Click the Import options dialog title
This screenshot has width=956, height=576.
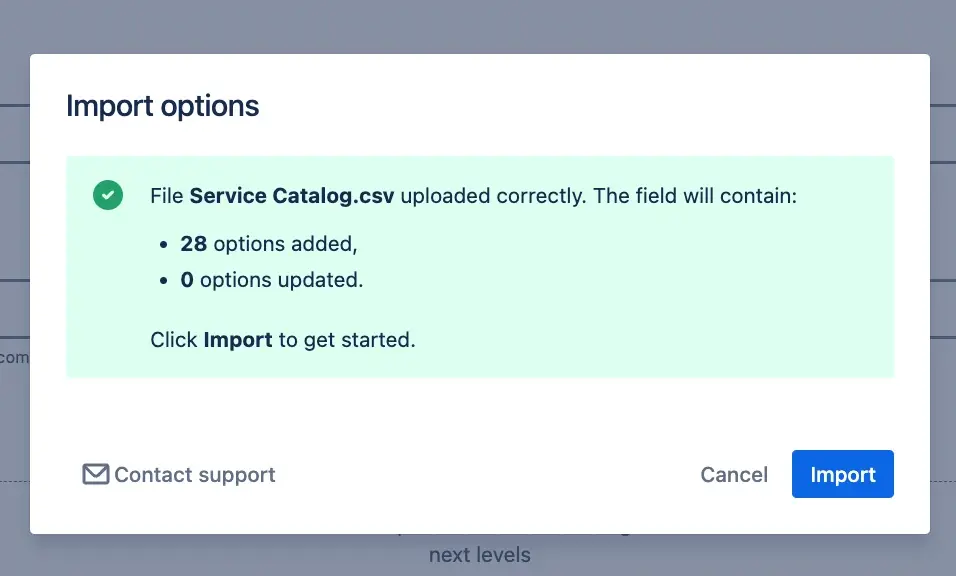[x=162, y=105]
